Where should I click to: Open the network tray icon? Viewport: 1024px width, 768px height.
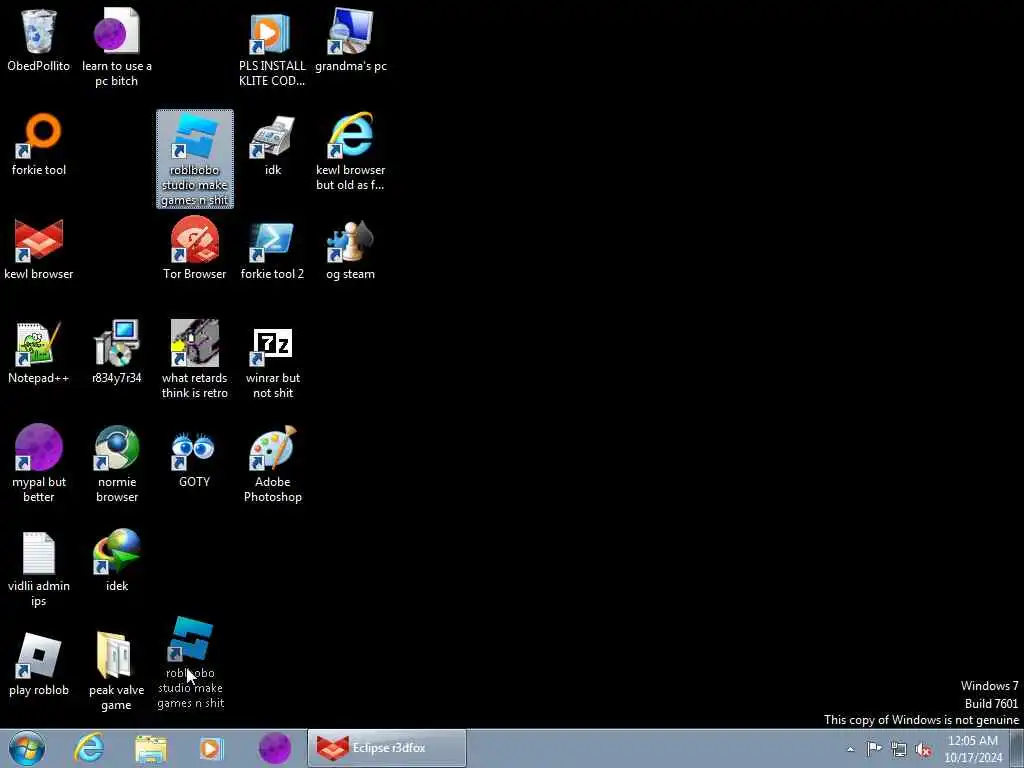[x=899, y=750]
